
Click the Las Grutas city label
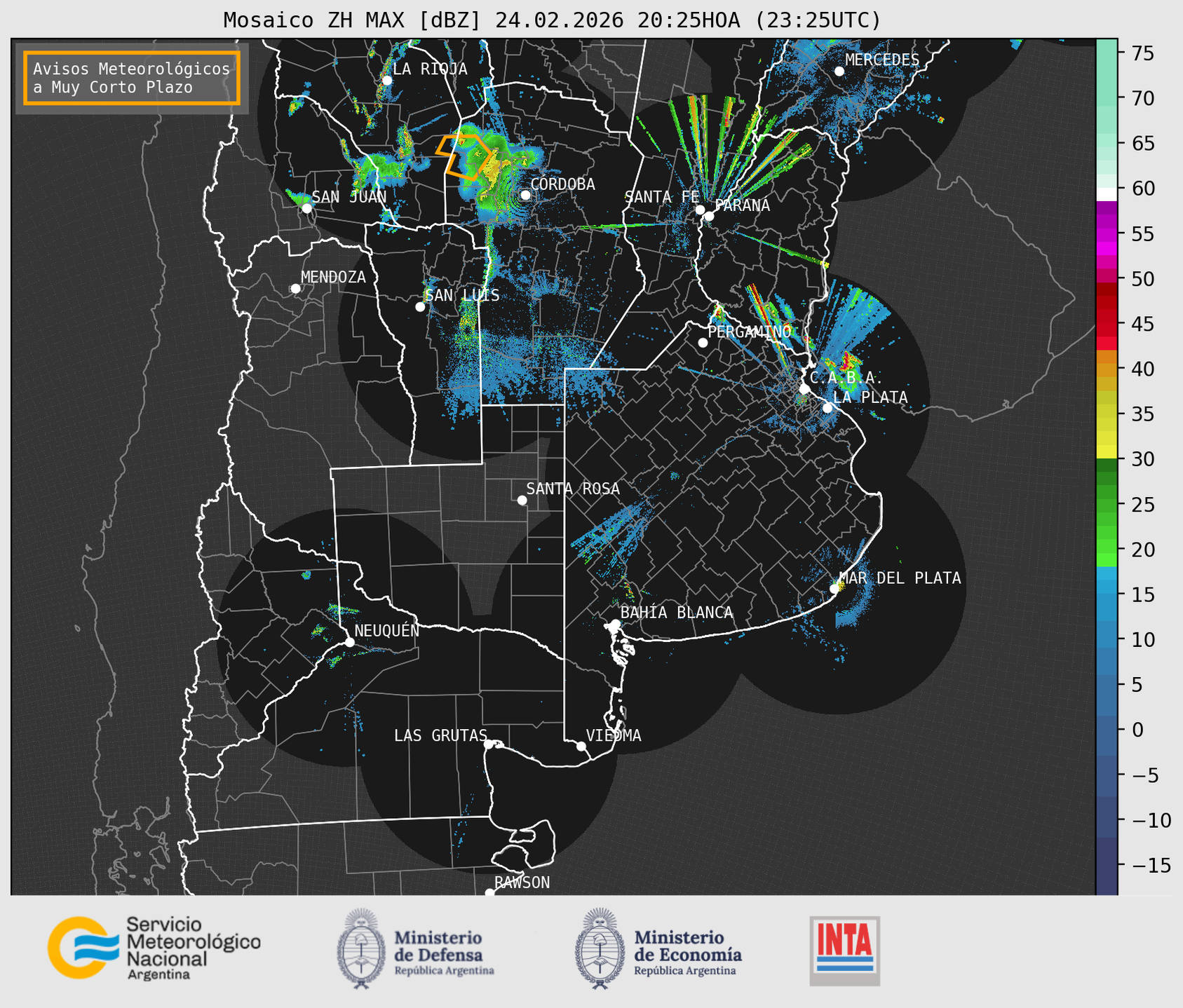(x=440, y=735)
